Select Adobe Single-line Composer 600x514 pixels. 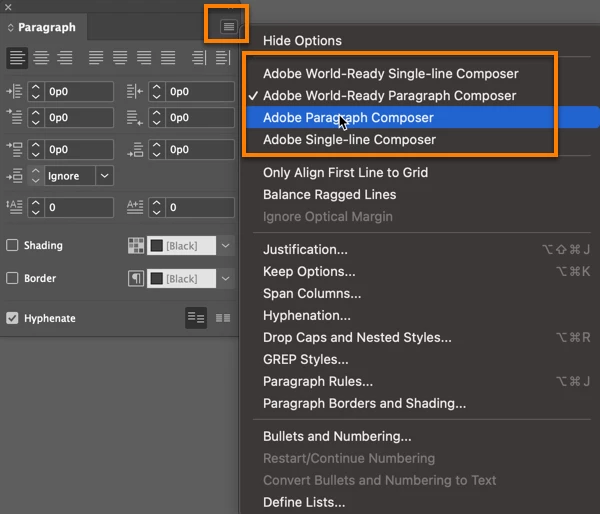tap(349, 140)
